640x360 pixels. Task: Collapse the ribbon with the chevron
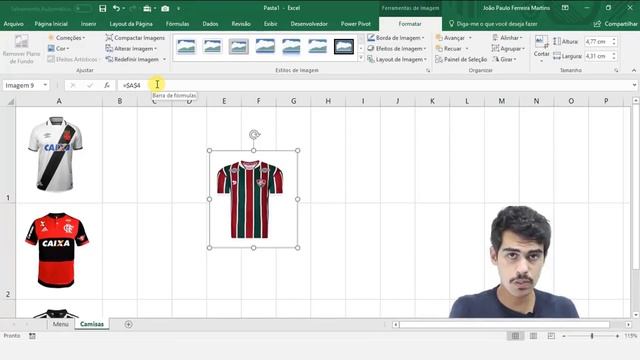coord(634,70)
